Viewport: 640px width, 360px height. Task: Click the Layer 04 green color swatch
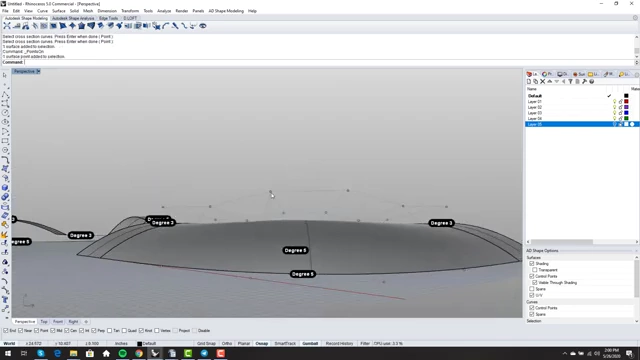[626, 118]
